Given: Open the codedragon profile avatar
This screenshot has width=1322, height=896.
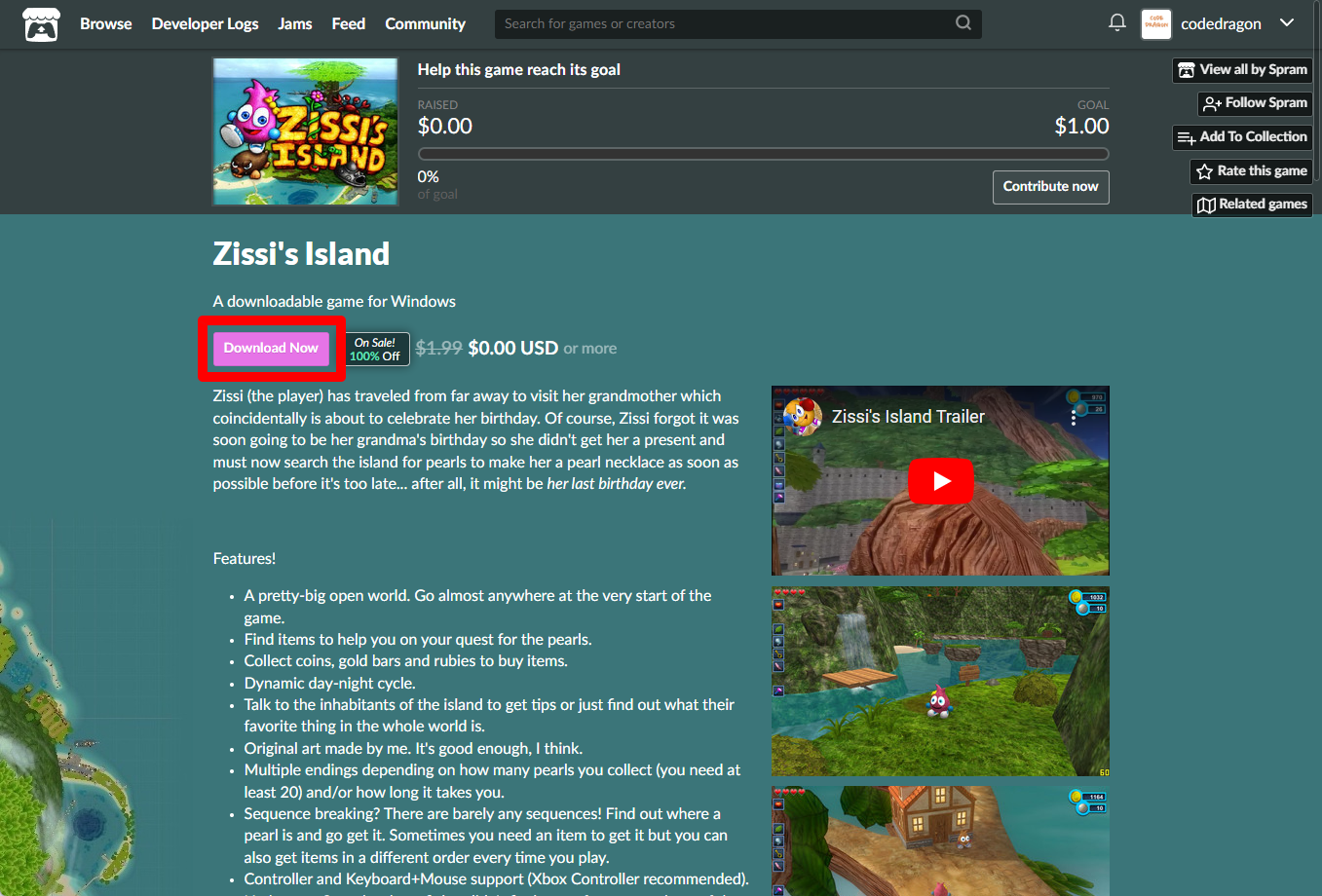Looking at the screenshot, I should (1155, 23).
